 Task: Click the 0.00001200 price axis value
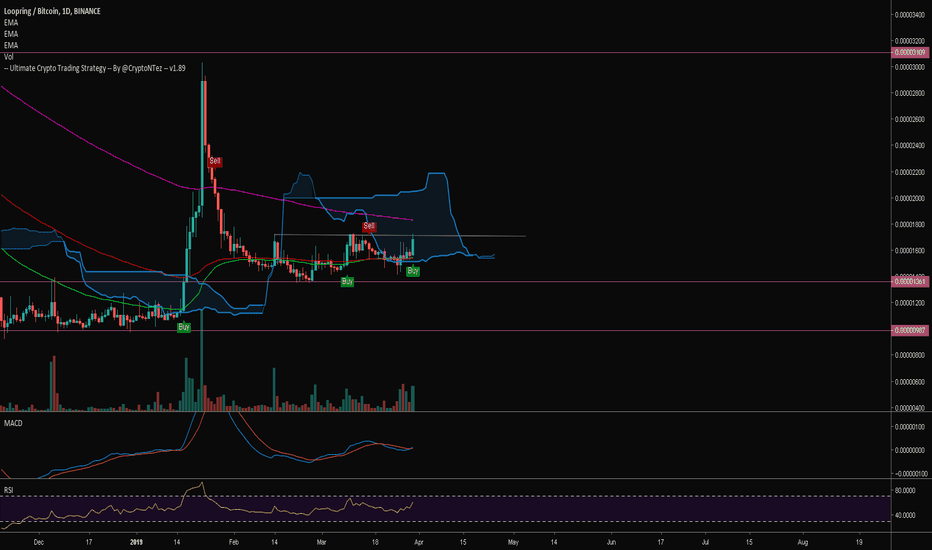[x=910, y=303]
